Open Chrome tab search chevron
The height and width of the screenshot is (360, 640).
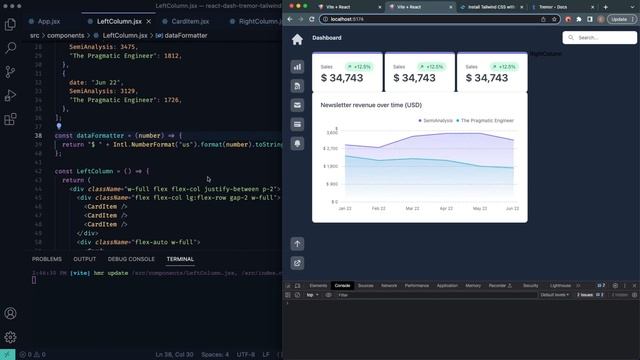(632, 7)
